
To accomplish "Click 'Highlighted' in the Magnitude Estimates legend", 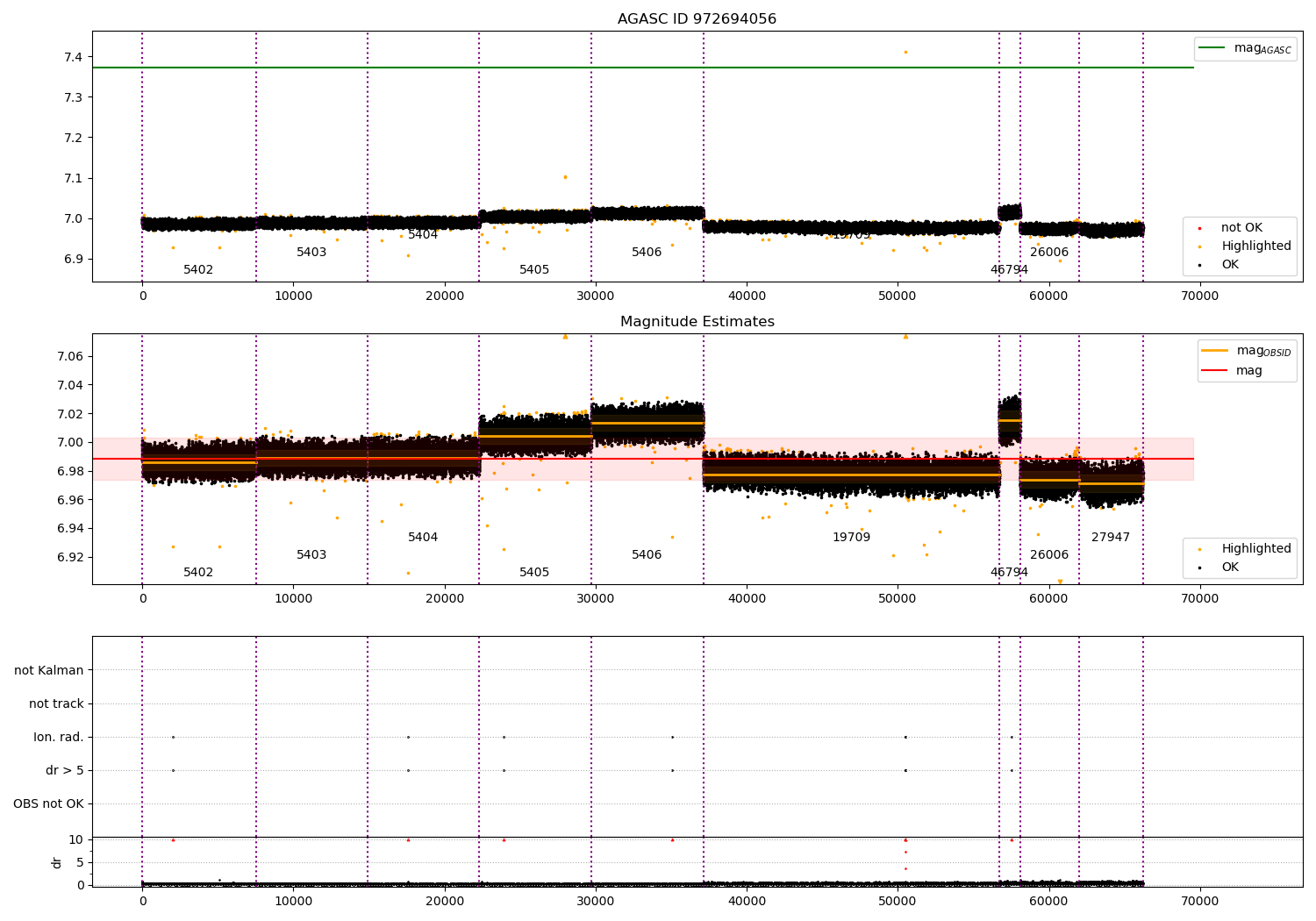I will tap(1256, 549).
